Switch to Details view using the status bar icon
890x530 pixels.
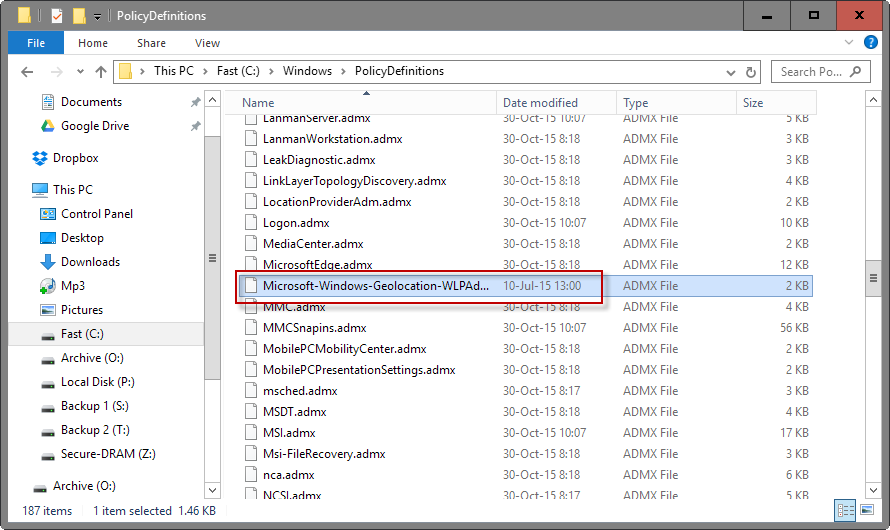[x=845, y=510]
